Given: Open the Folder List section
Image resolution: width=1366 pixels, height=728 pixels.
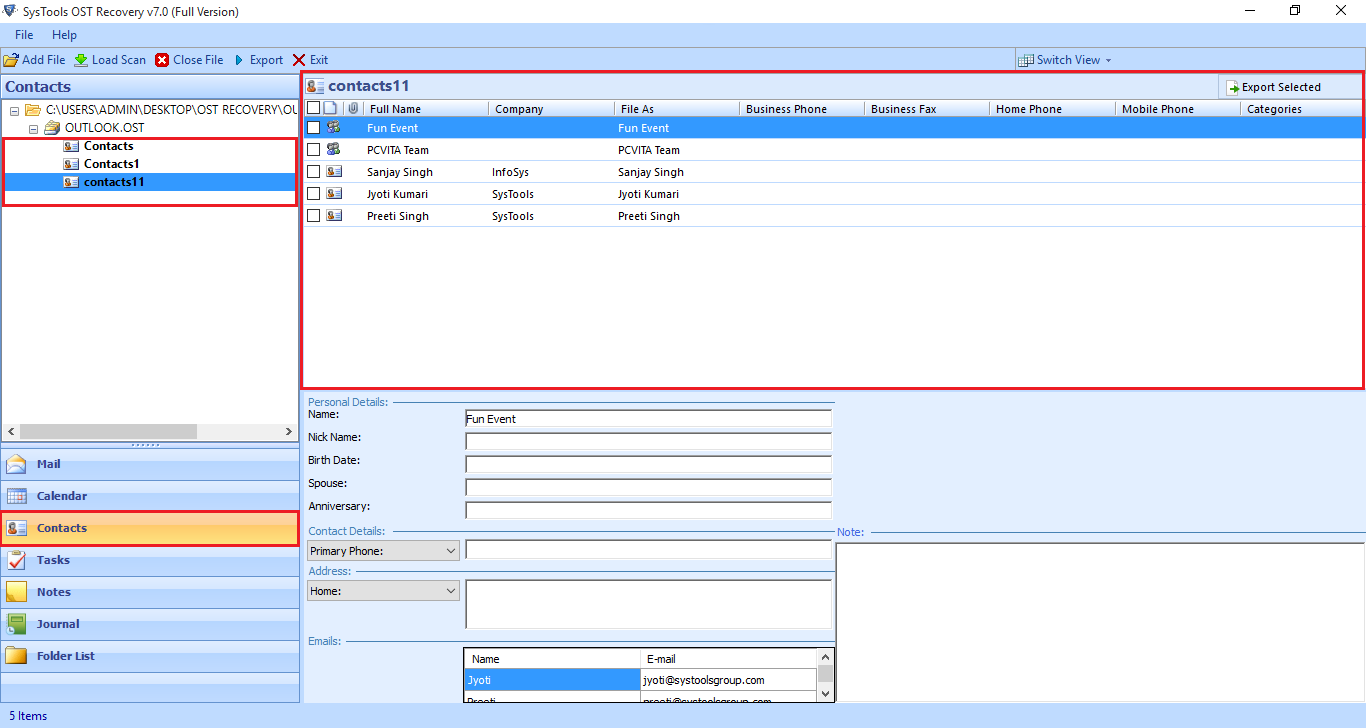Looking at the screenshot, I should click(x=150, y=656).
